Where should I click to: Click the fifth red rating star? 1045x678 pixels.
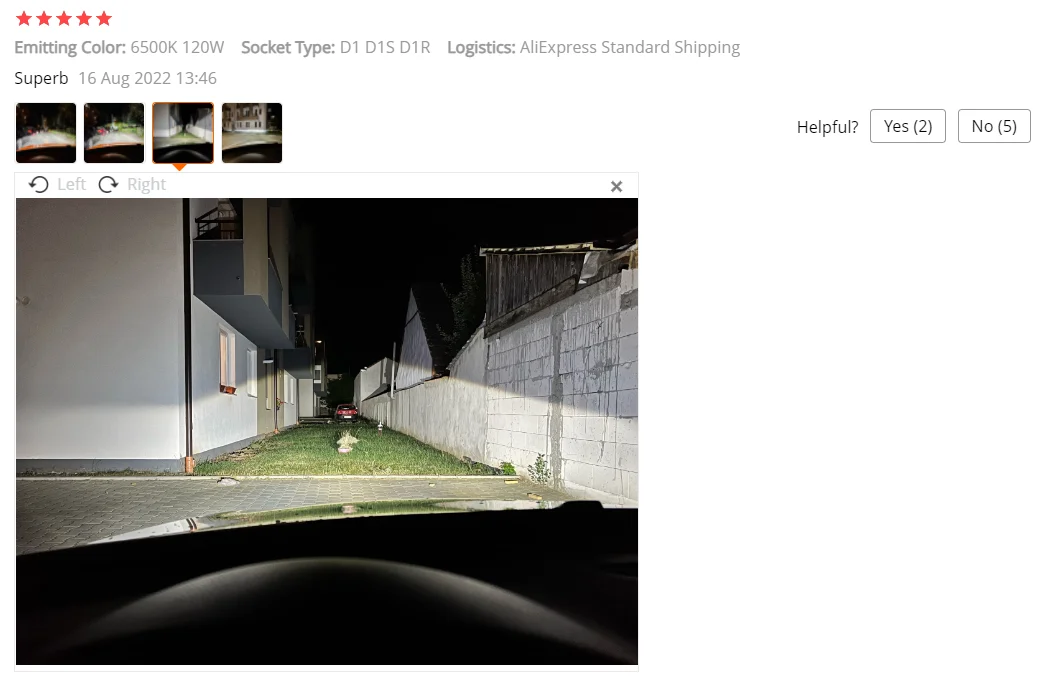[104, 19]
